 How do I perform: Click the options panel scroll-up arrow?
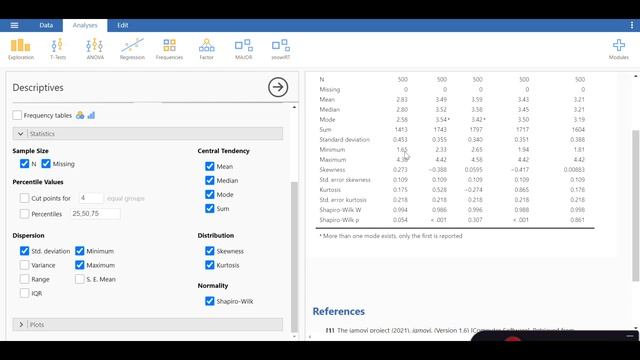[294, 107]
